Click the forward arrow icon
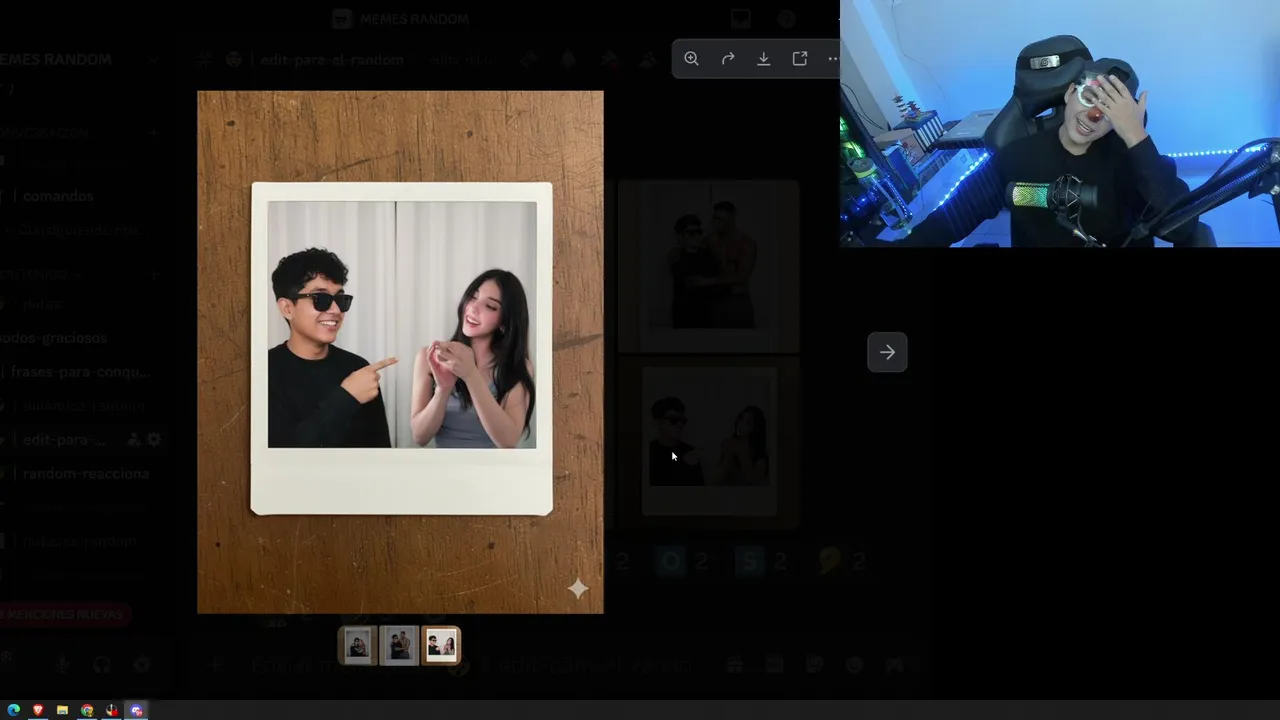This screenshot has width=1280, height=720. click(728, 59)
